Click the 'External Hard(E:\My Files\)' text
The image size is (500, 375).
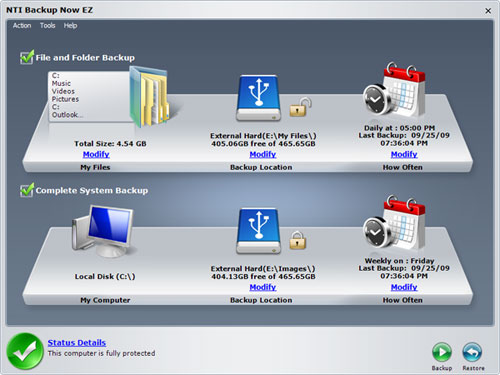[x=263, y=136]
